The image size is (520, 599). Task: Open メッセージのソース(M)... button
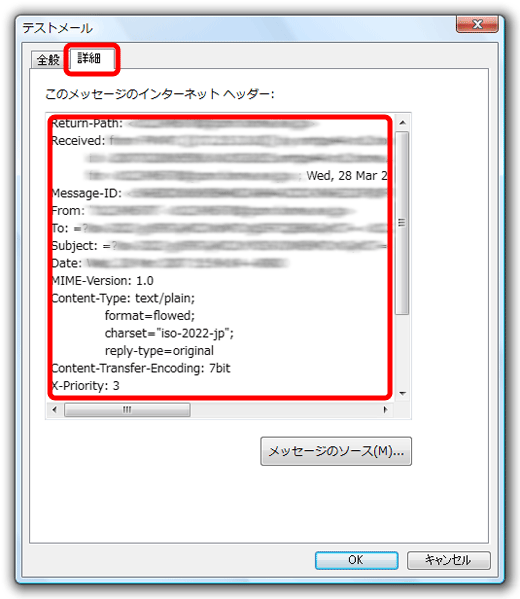pyautogui.click(x=336, y=451)
